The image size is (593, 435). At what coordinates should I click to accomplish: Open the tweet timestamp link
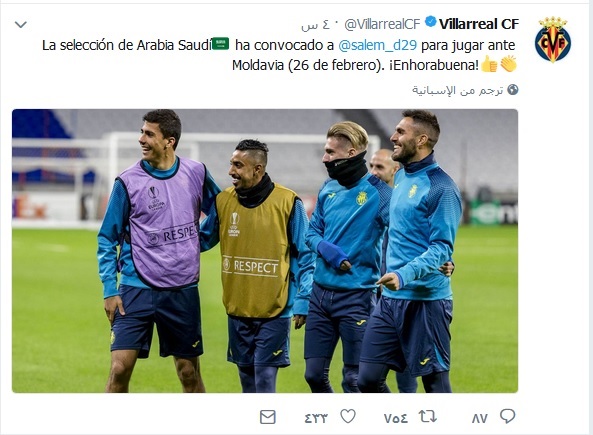coord(315,25)
